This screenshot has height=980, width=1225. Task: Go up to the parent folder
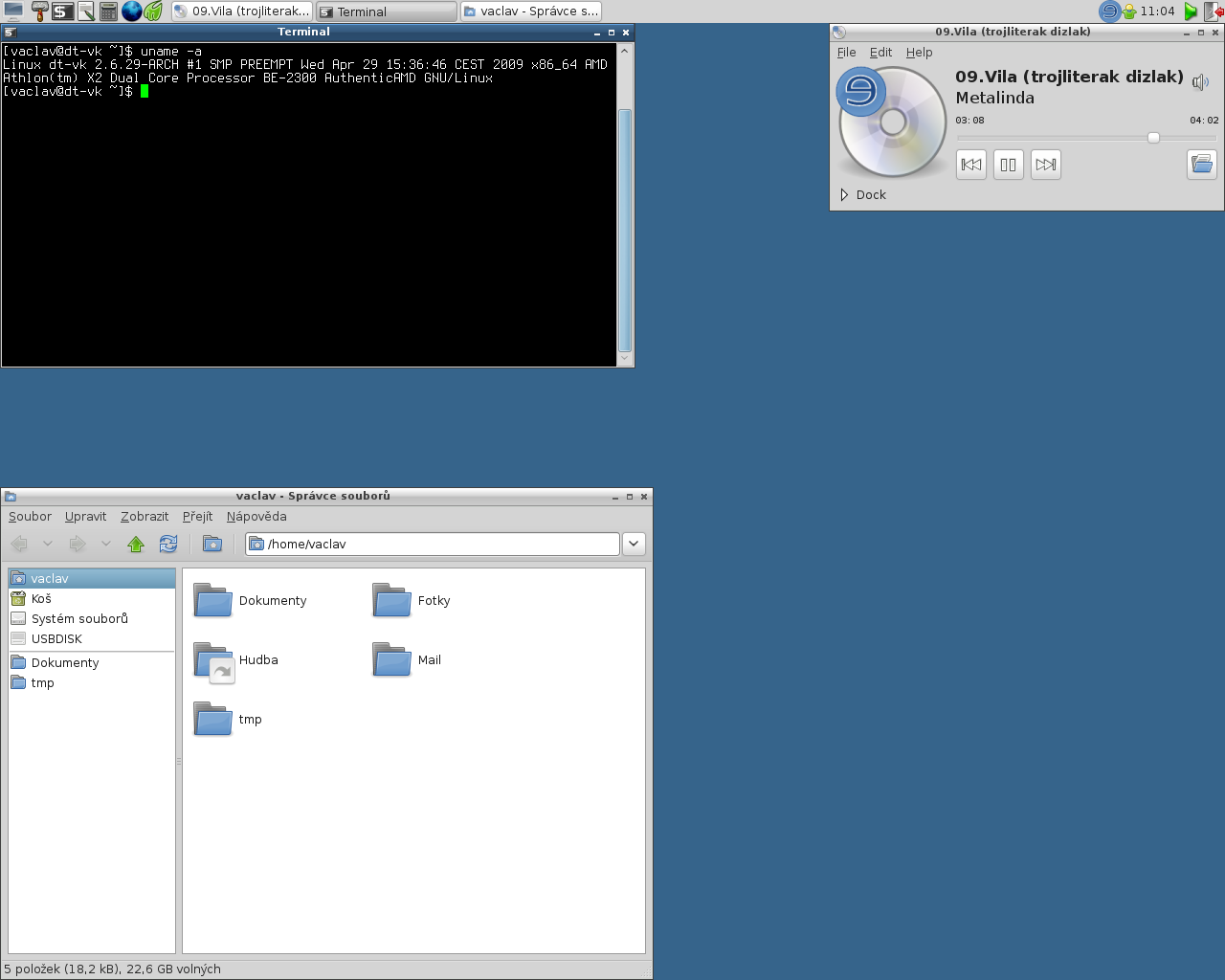tap(136, 544)
